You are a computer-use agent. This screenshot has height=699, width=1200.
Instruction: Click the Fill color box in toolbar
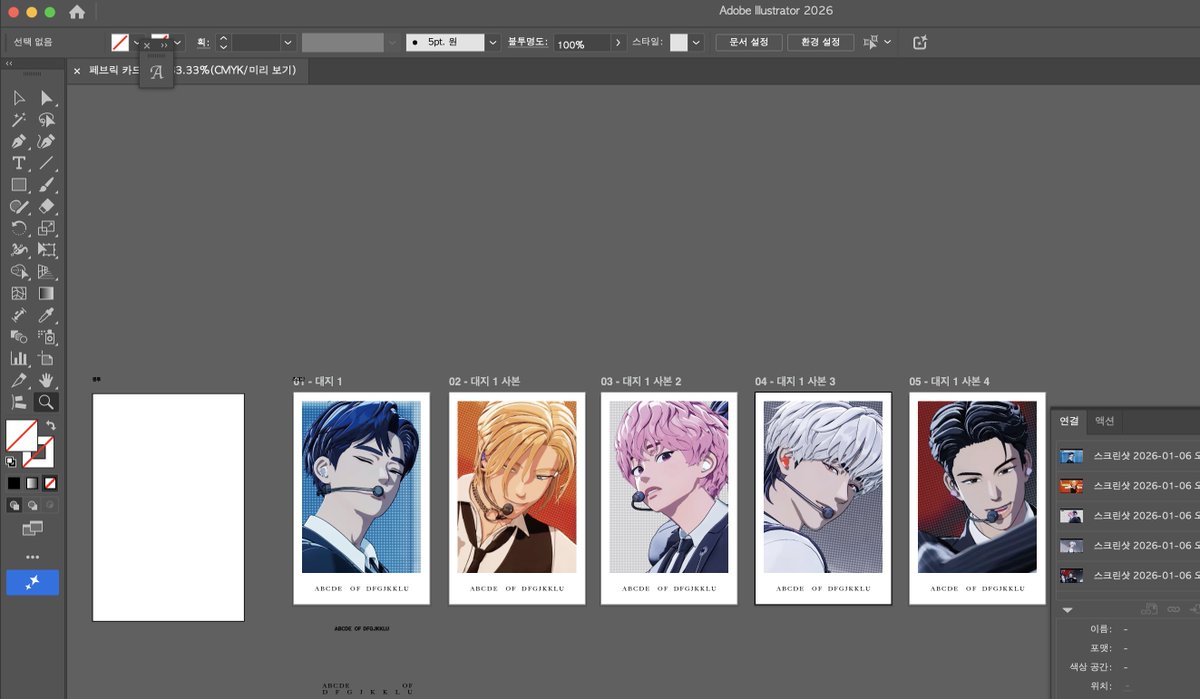click(x=21, y=435)
